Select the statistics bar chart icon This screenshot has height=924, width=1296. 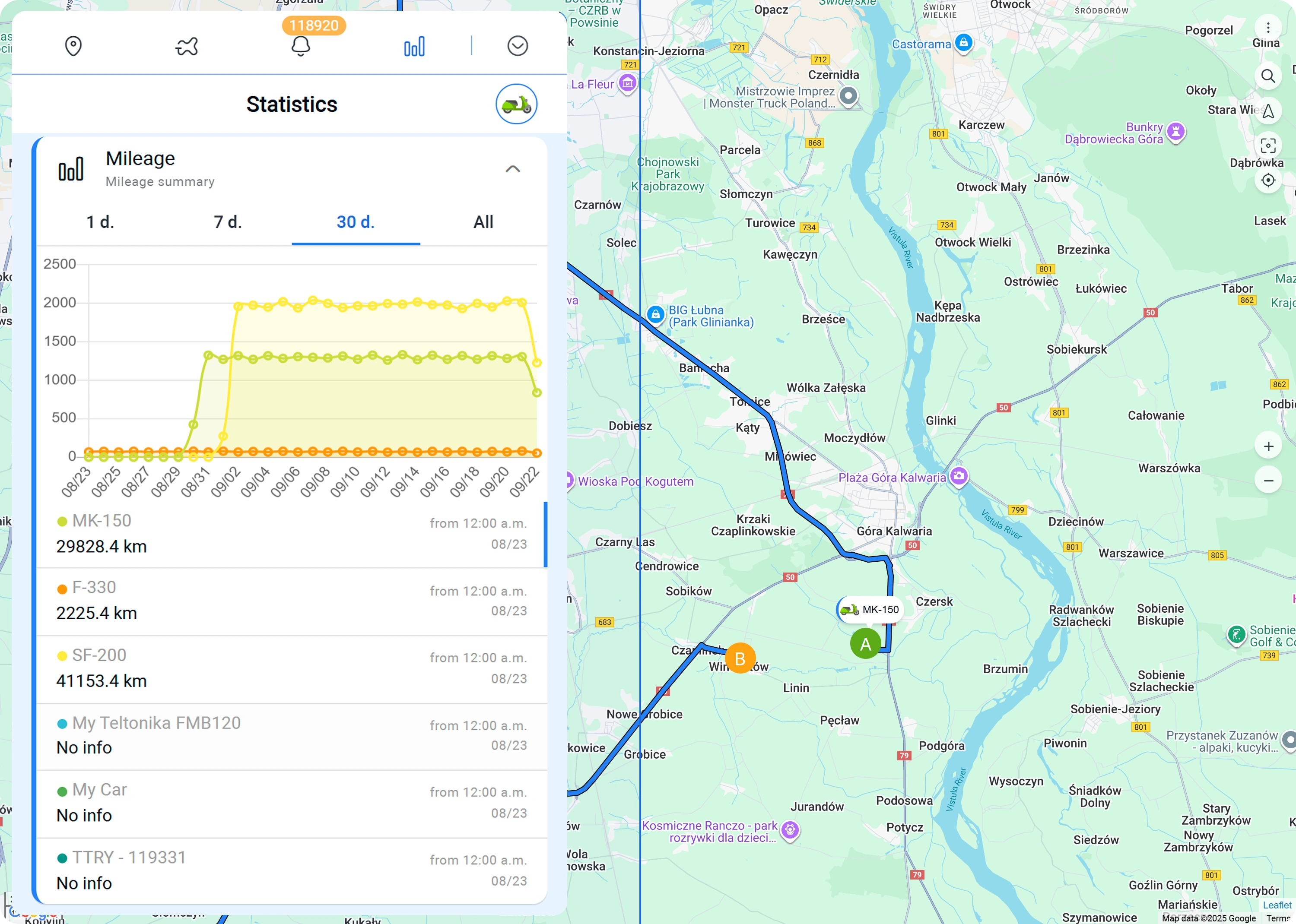click(414, 46)
